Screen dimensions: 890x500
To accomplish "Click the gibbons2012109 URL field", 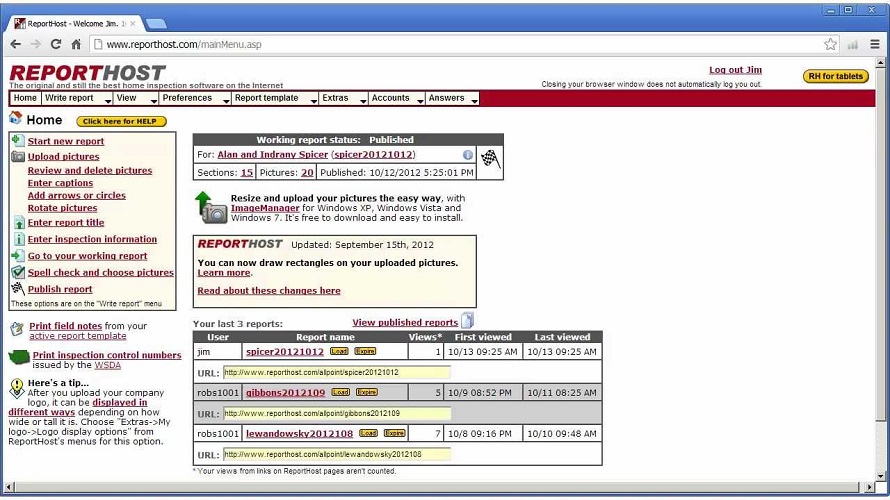I will [337, 413].
